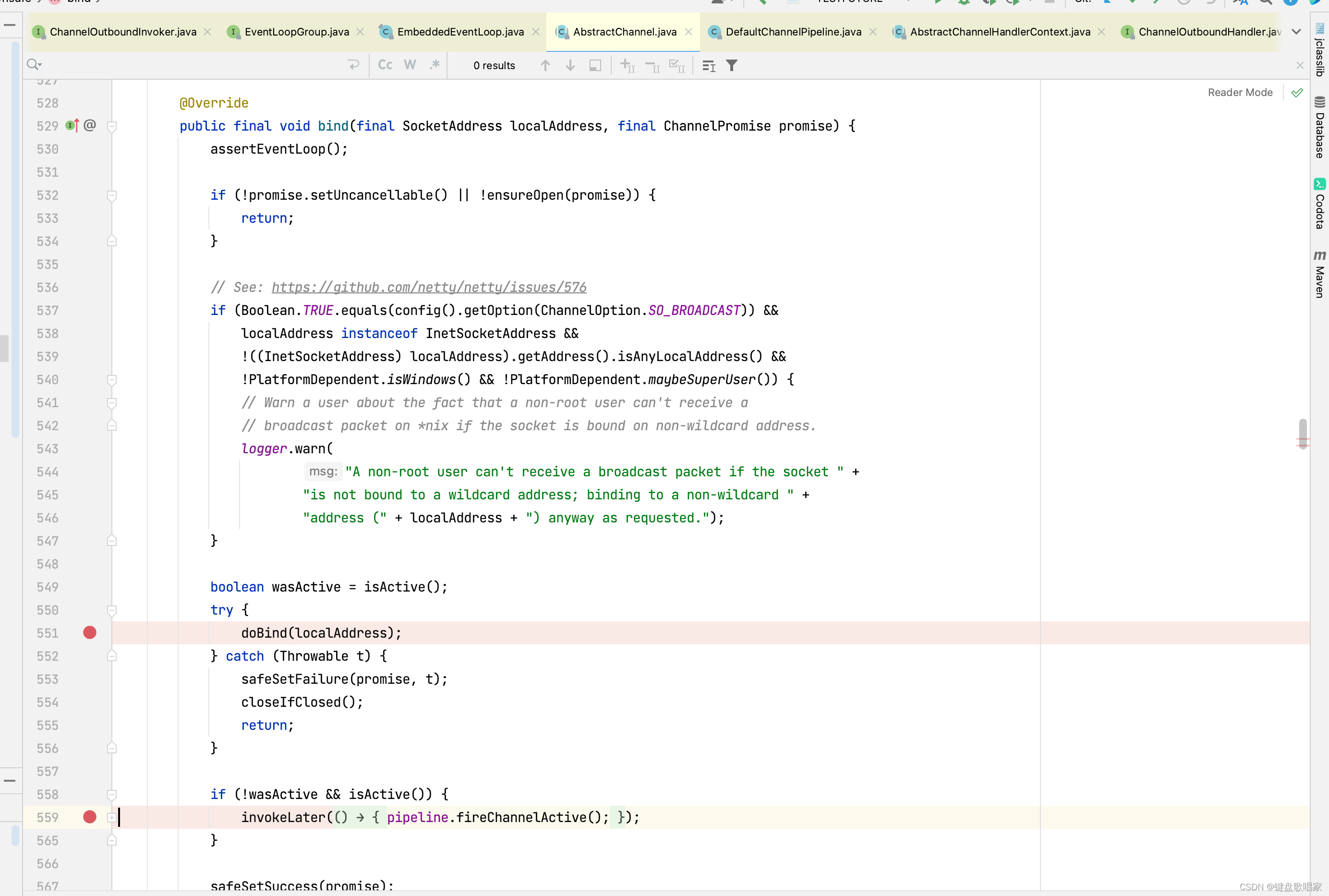Close DefaultChannelPipeline.java tab

pyautogui.click(x=872, y=32)
